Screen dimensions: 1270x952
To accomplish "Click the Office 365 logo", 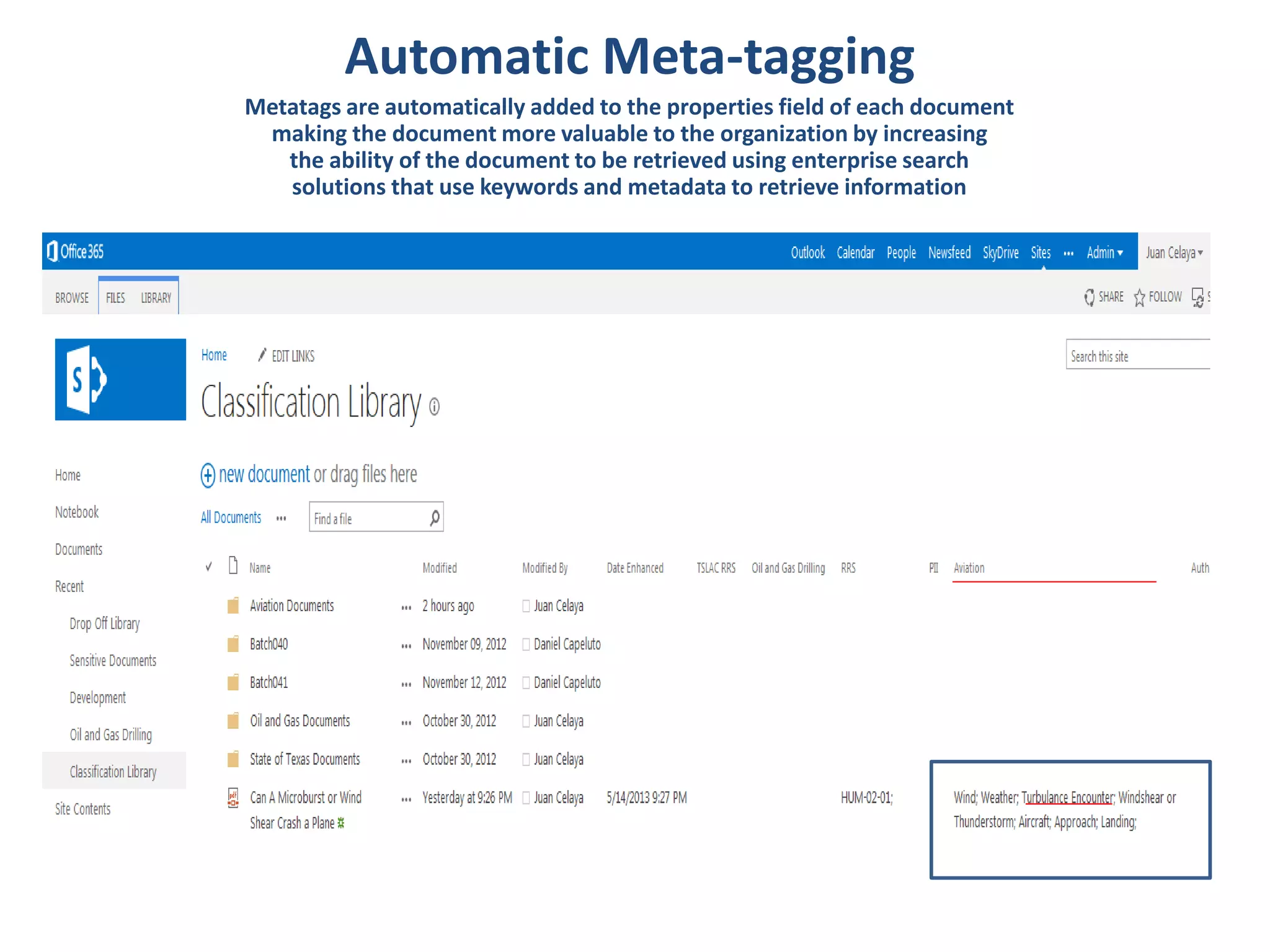I will click(75, 251).
